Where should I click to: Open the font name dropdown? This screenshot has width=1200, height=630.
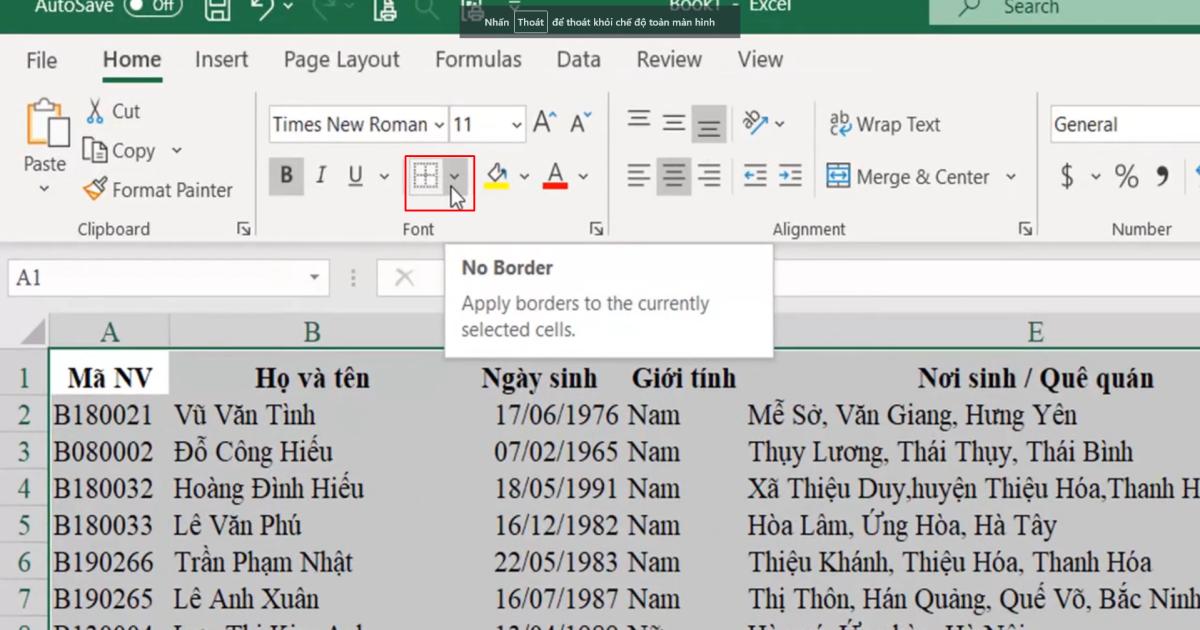pos(437,124)
